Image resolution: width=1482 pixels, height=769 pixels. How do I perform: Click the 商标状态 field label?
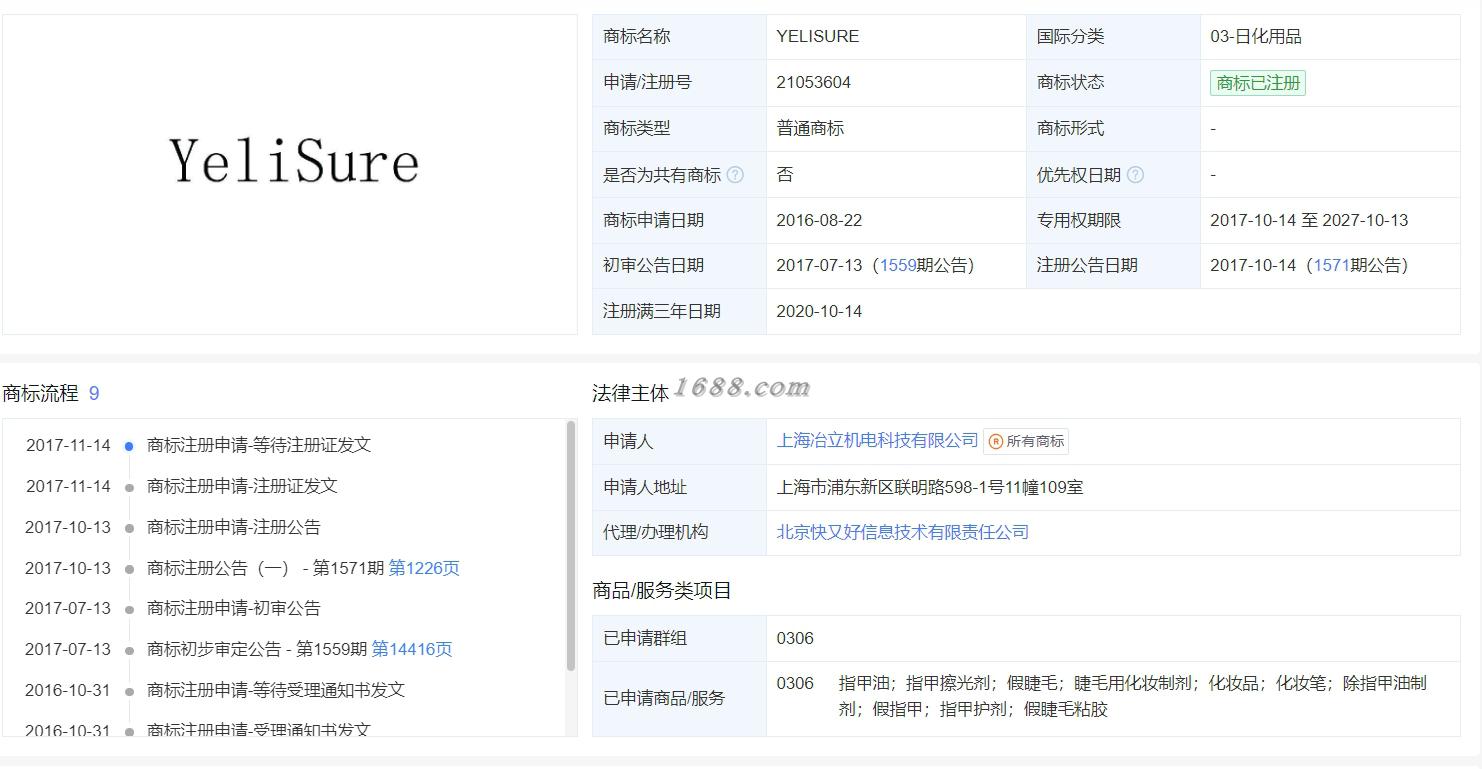pyautogui.click(x=1070, y=82)
